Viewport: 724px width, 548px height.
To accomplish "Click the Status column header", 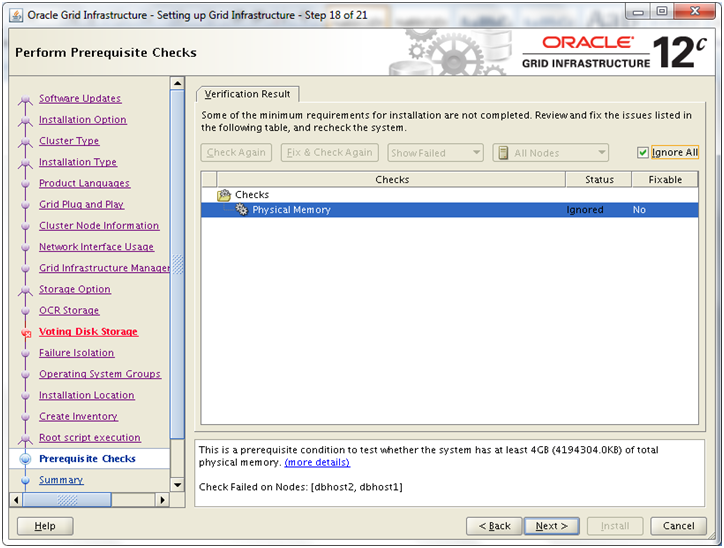I will coord(599,180).
